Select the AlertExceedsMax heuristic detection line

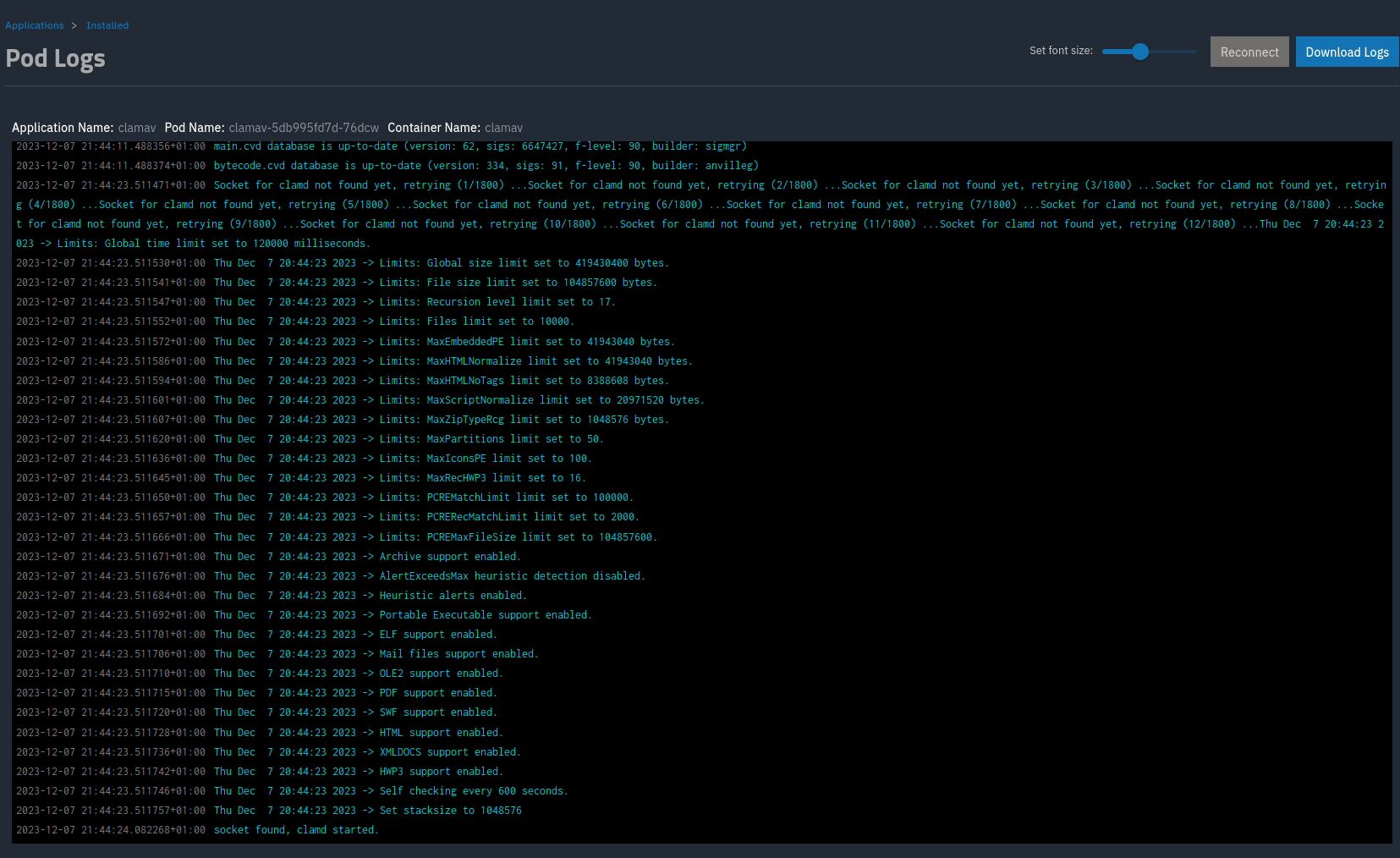pos(331,576)
